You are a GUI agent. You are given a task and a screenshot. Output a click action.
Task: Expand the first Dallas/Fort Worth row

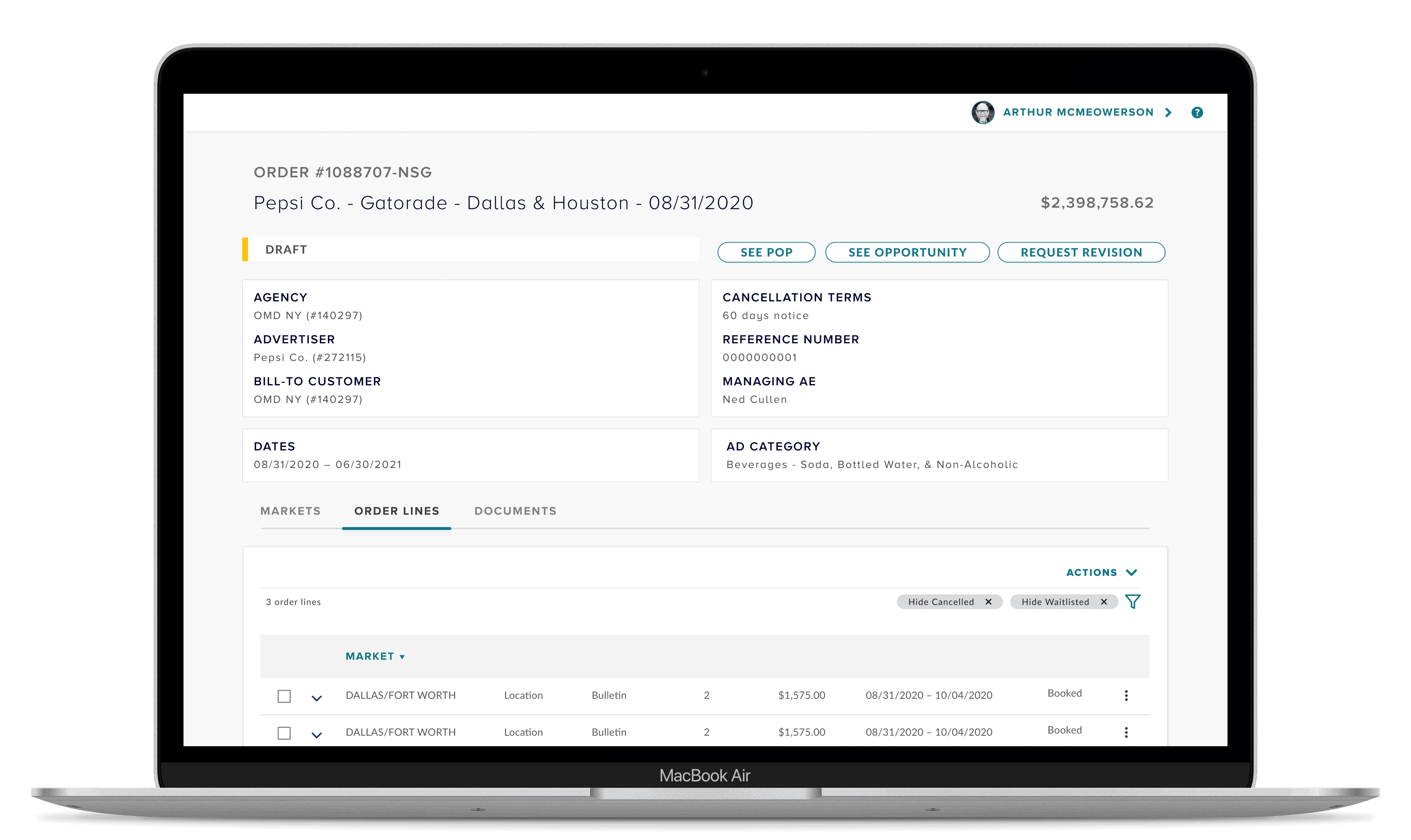(x=316, y=698)
